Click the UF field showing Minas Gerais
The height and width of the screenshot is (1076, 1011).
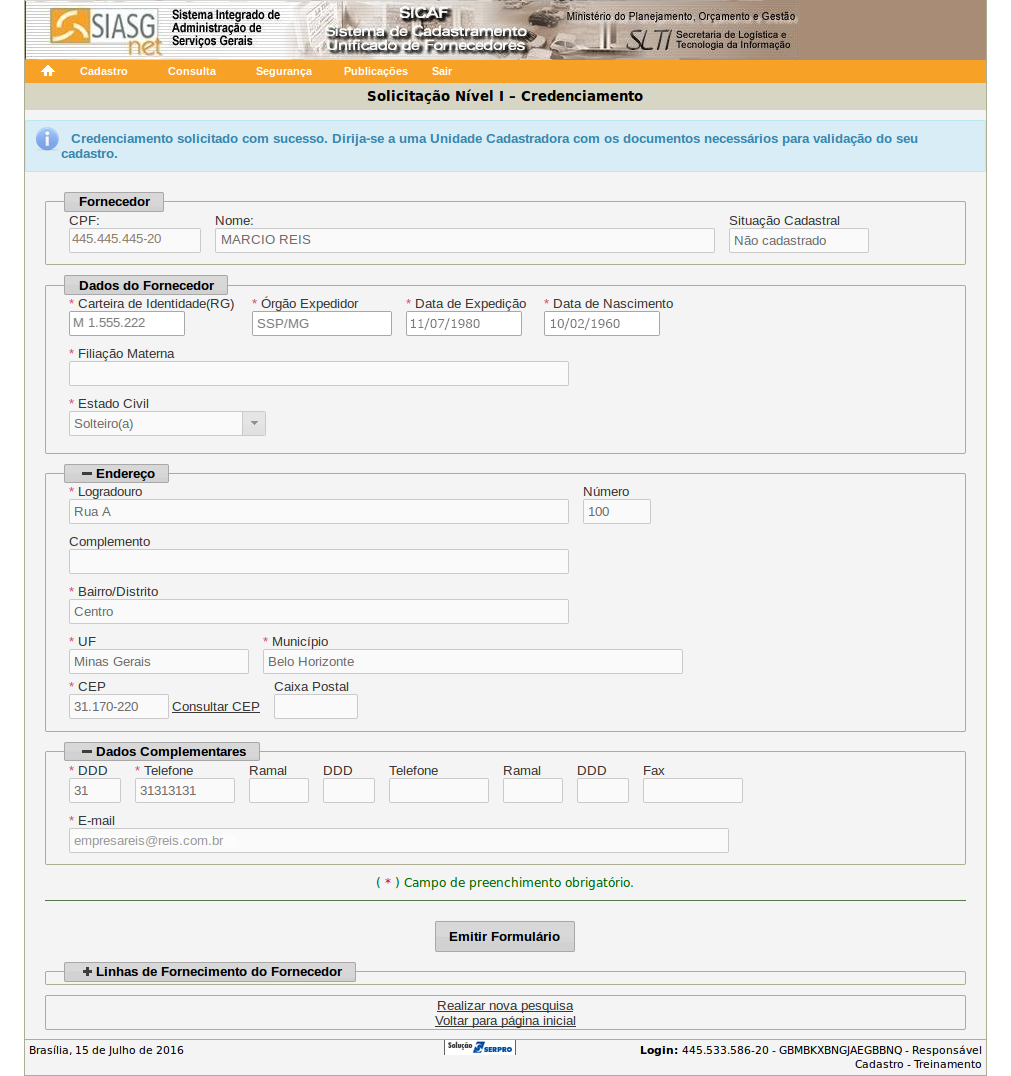point(159,662)
